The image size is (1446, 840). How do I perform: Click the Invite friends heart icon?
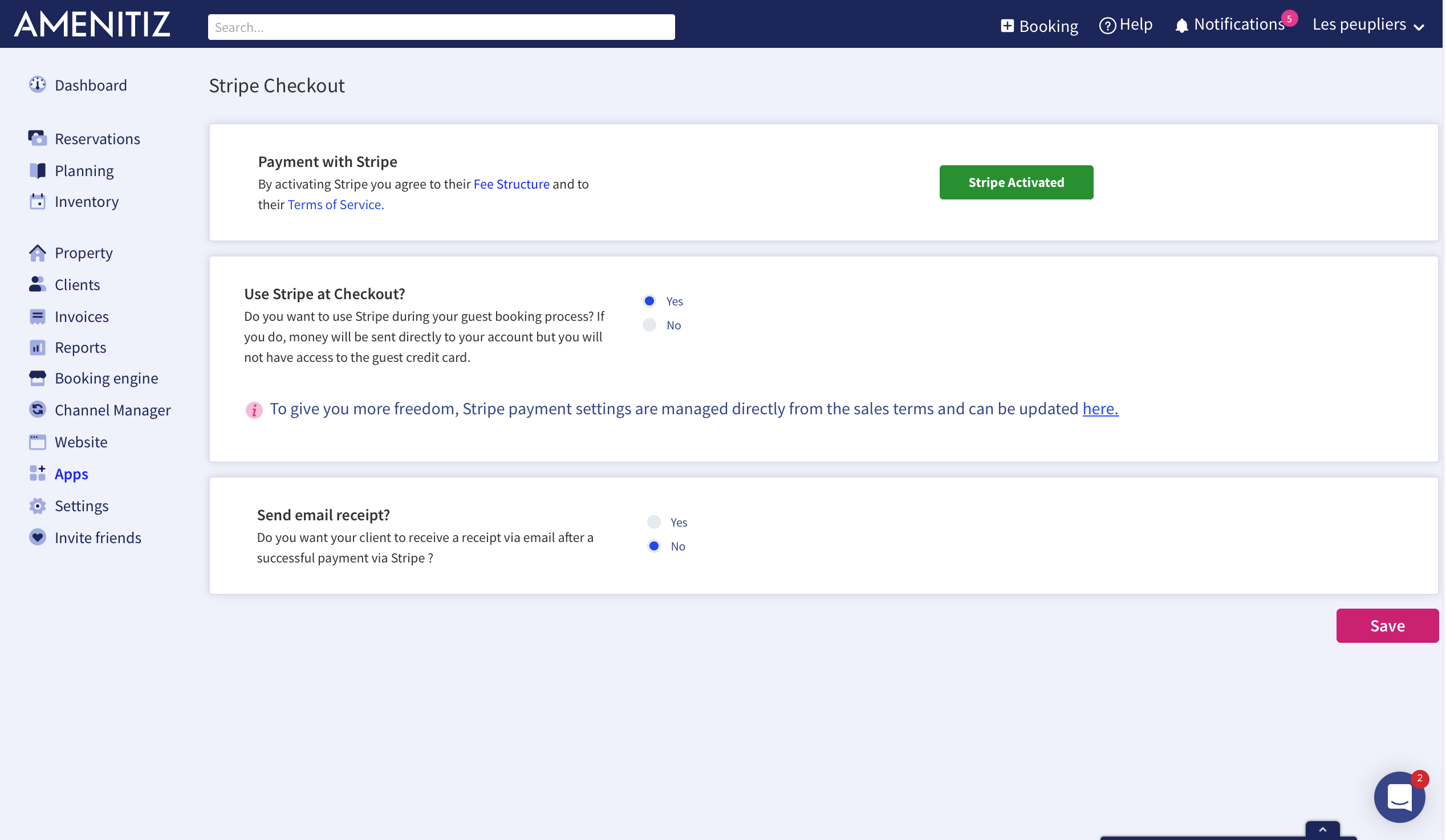[x=37, y=537]
